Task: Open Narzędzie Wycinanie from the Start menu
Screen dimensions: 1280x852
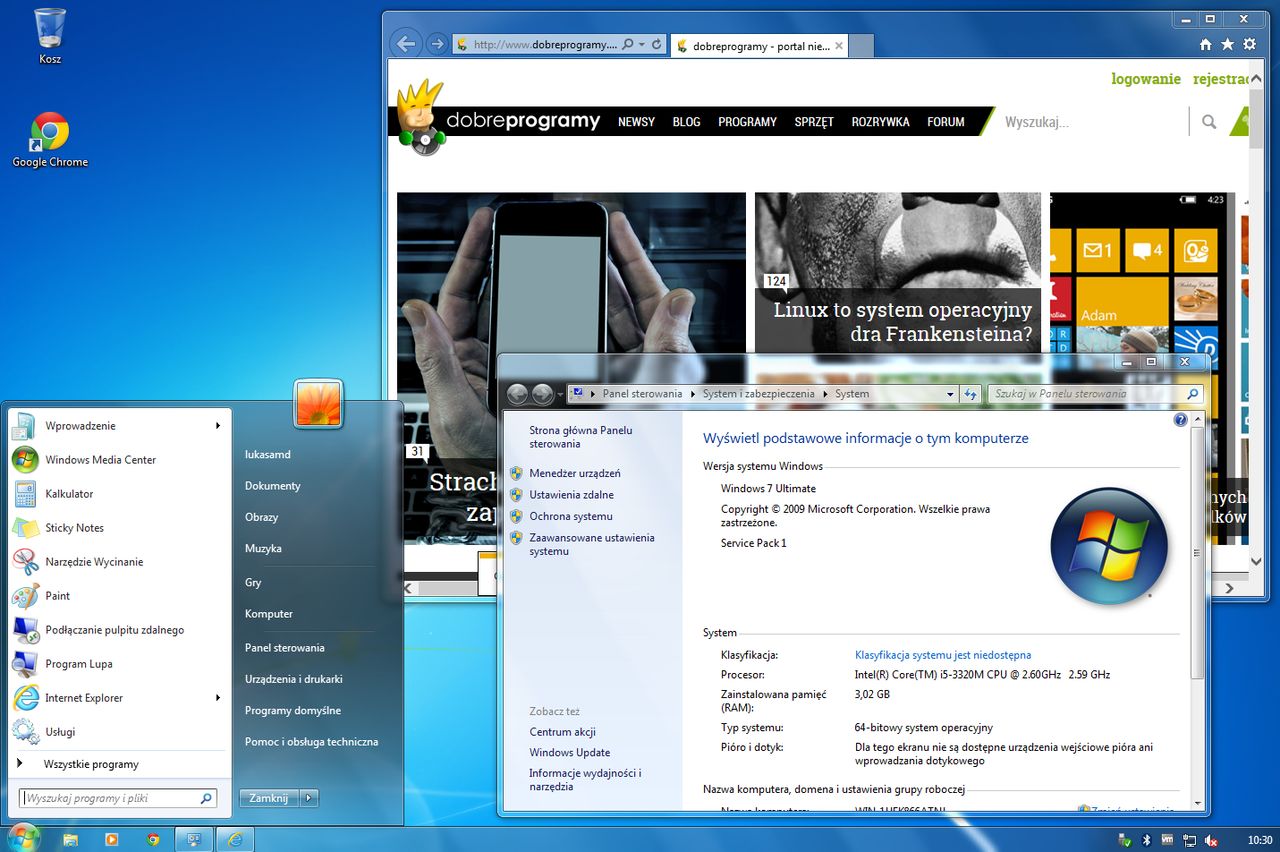Action: [120, 562]
